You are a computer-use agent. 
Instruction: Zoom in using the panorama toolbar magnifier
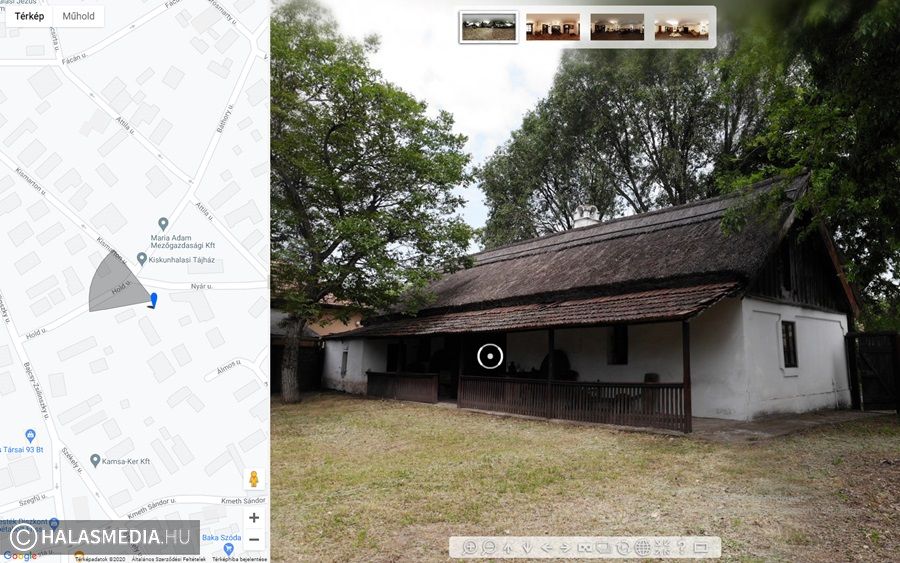pos(469,547)
